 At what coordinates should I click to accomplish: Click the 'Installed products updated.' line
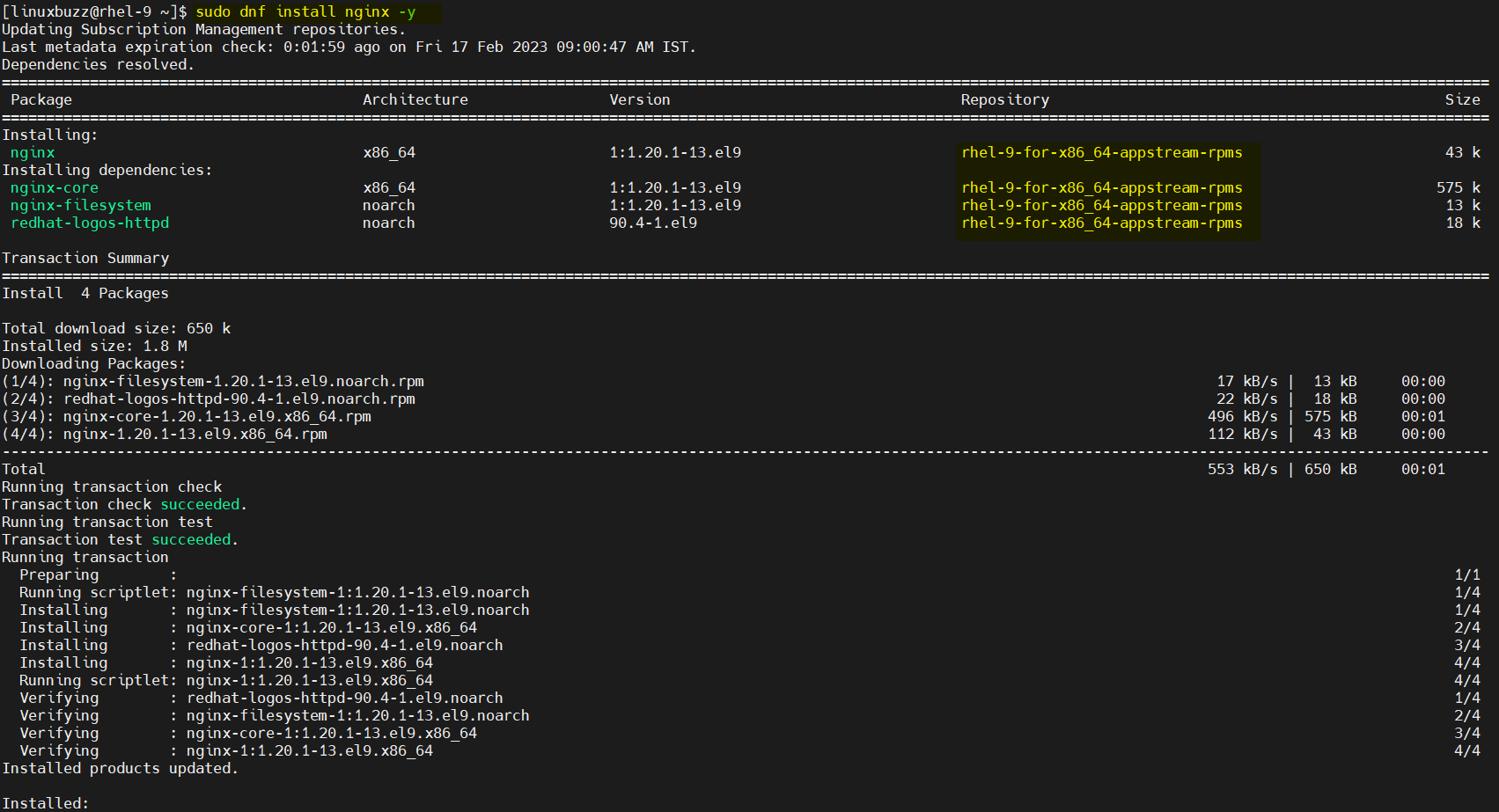(121, 768)
